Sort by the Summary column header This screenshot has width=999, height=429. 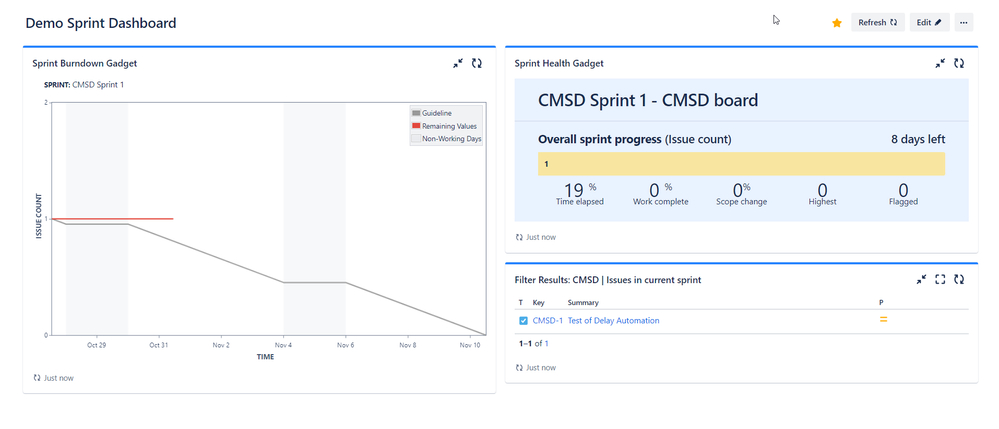click(583, 303)
